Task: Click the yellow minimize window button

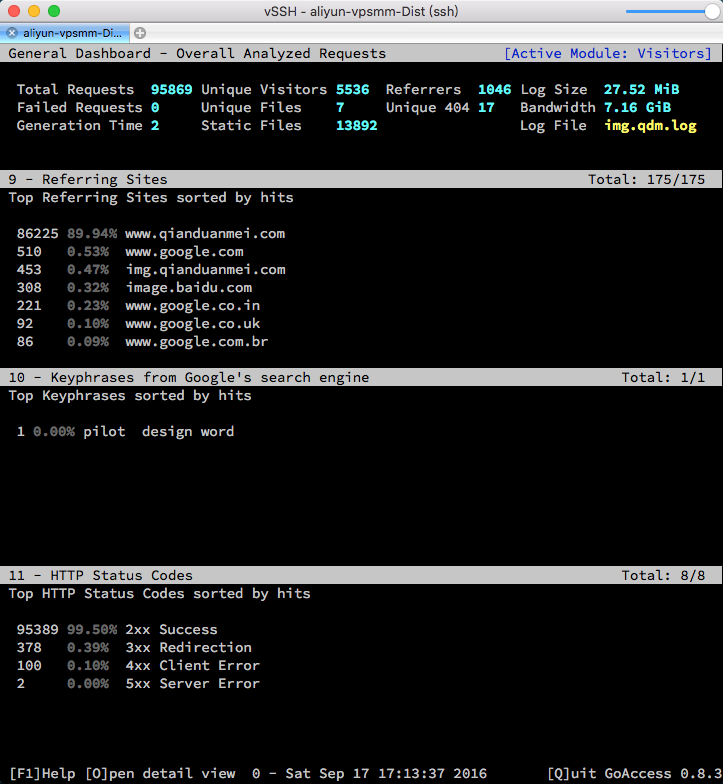Action: click(x=33, y=10)
